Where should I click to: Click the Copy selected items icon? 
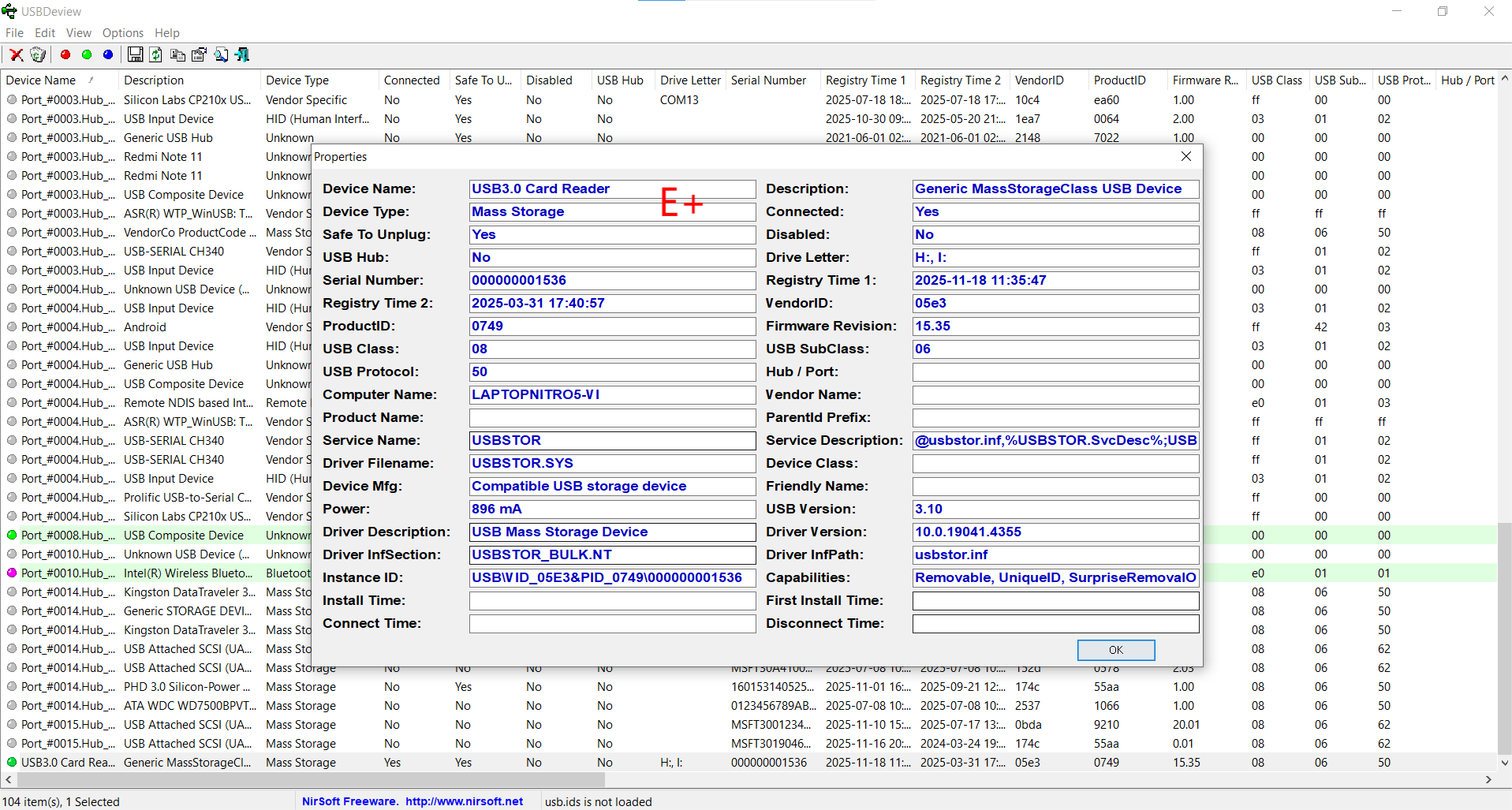pos(177,54)
